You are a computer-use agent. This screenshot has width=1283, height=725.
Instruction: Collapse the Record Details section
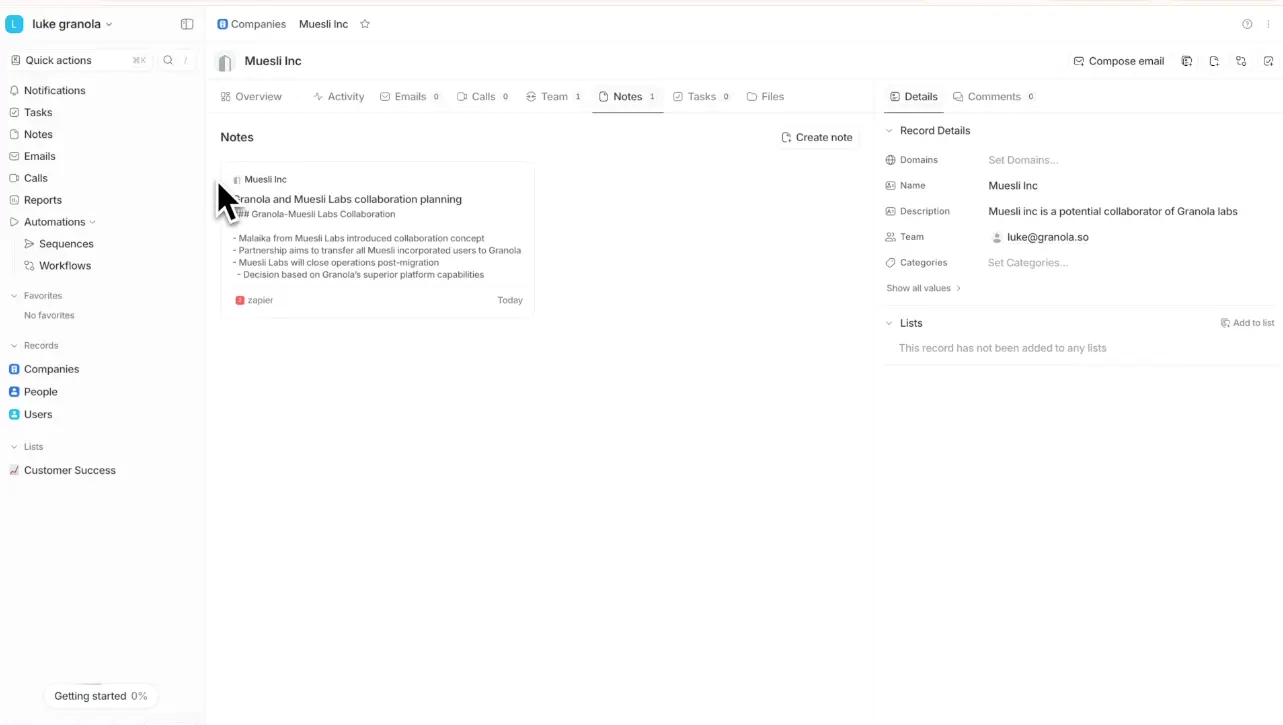pos(889,131)
